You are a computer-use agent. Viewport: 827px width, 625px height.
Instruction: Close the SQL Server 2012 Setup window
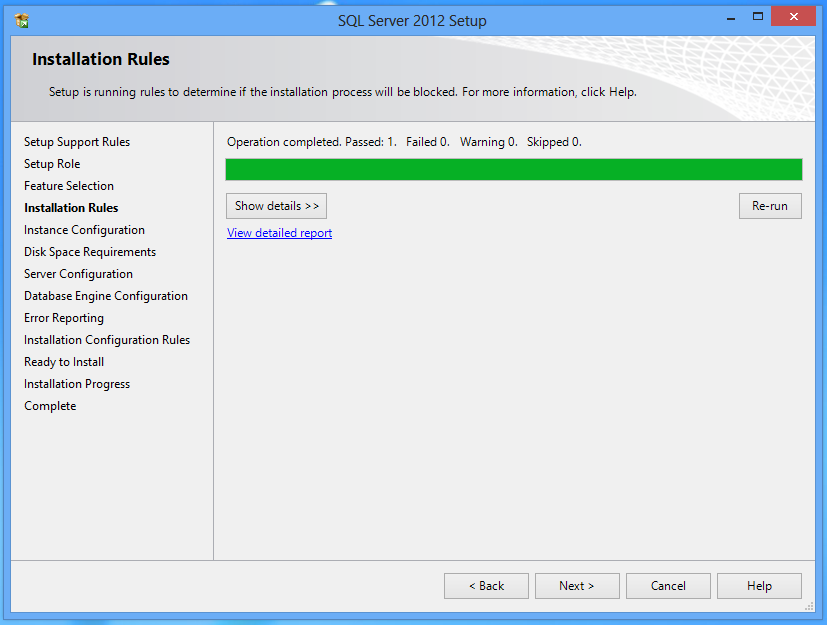click(793, 16)
